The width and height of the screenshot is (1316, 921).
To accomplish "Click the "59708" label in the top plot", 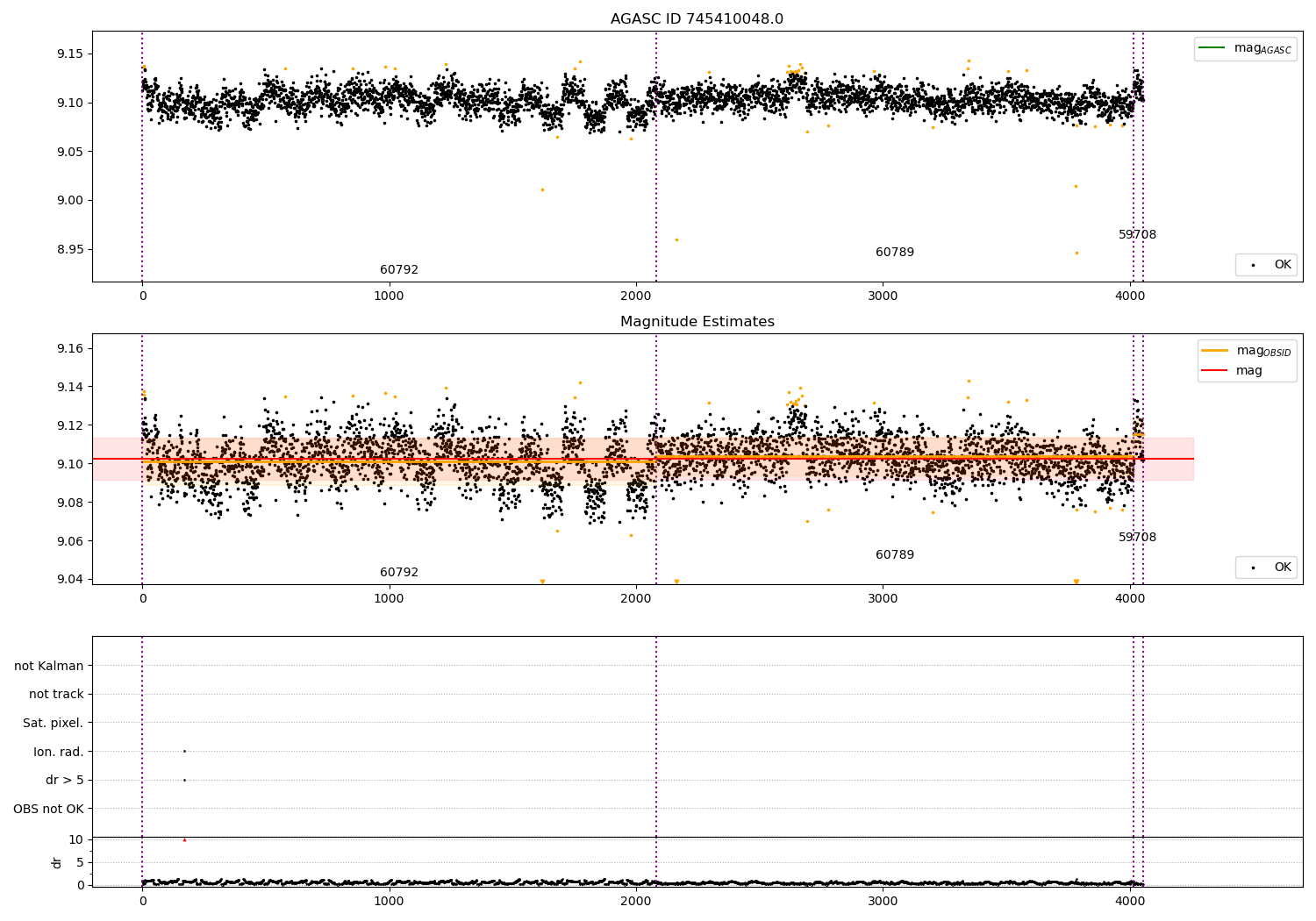I will pos(1137,235).
